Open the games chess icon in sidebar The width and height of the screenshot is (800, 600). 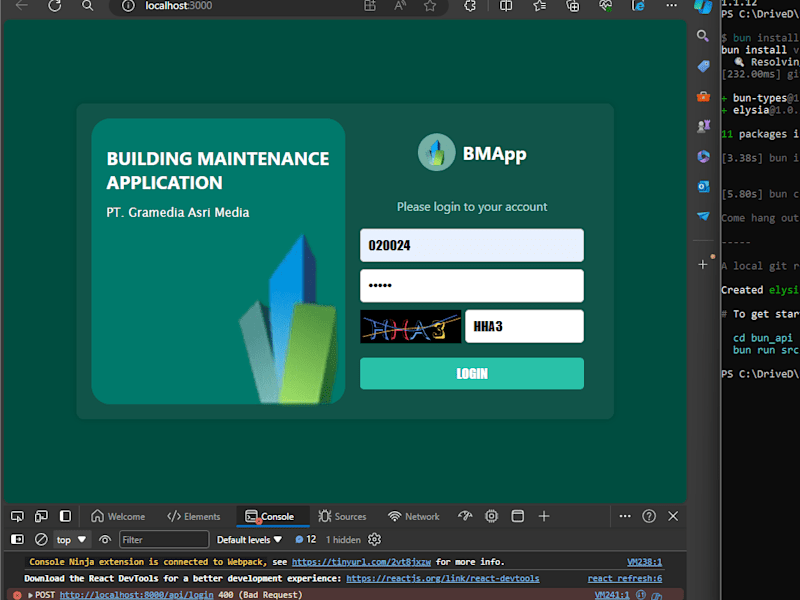coord(703,126)
